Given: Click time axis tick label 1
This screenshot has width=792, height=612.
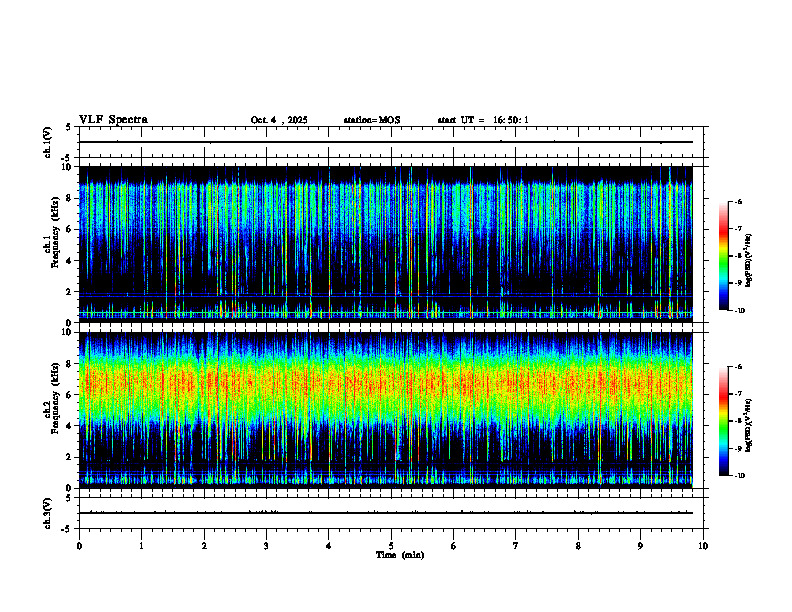Looking at the screenshot, I should [x=141, y=546].
